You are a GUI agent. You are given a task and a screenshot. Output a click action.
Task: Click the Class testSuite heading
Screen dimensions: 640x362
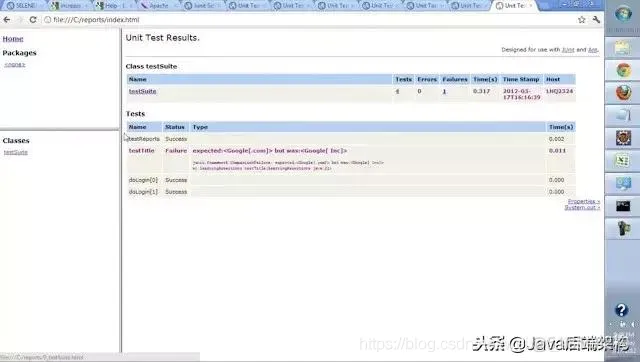coord(151,66)
